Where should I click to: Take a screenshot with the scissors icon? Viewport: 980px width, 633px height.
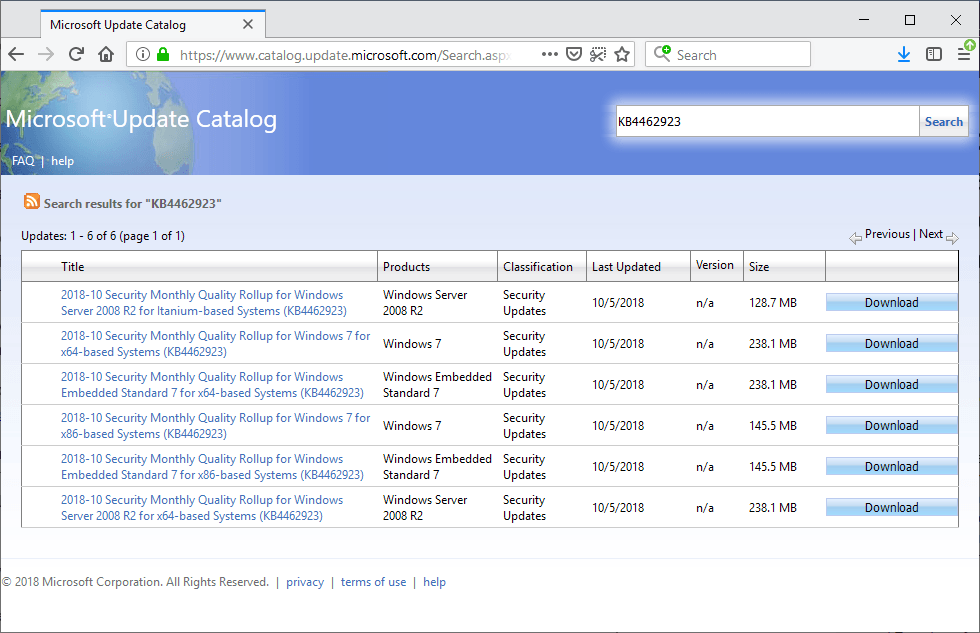[x=598, y=54]
